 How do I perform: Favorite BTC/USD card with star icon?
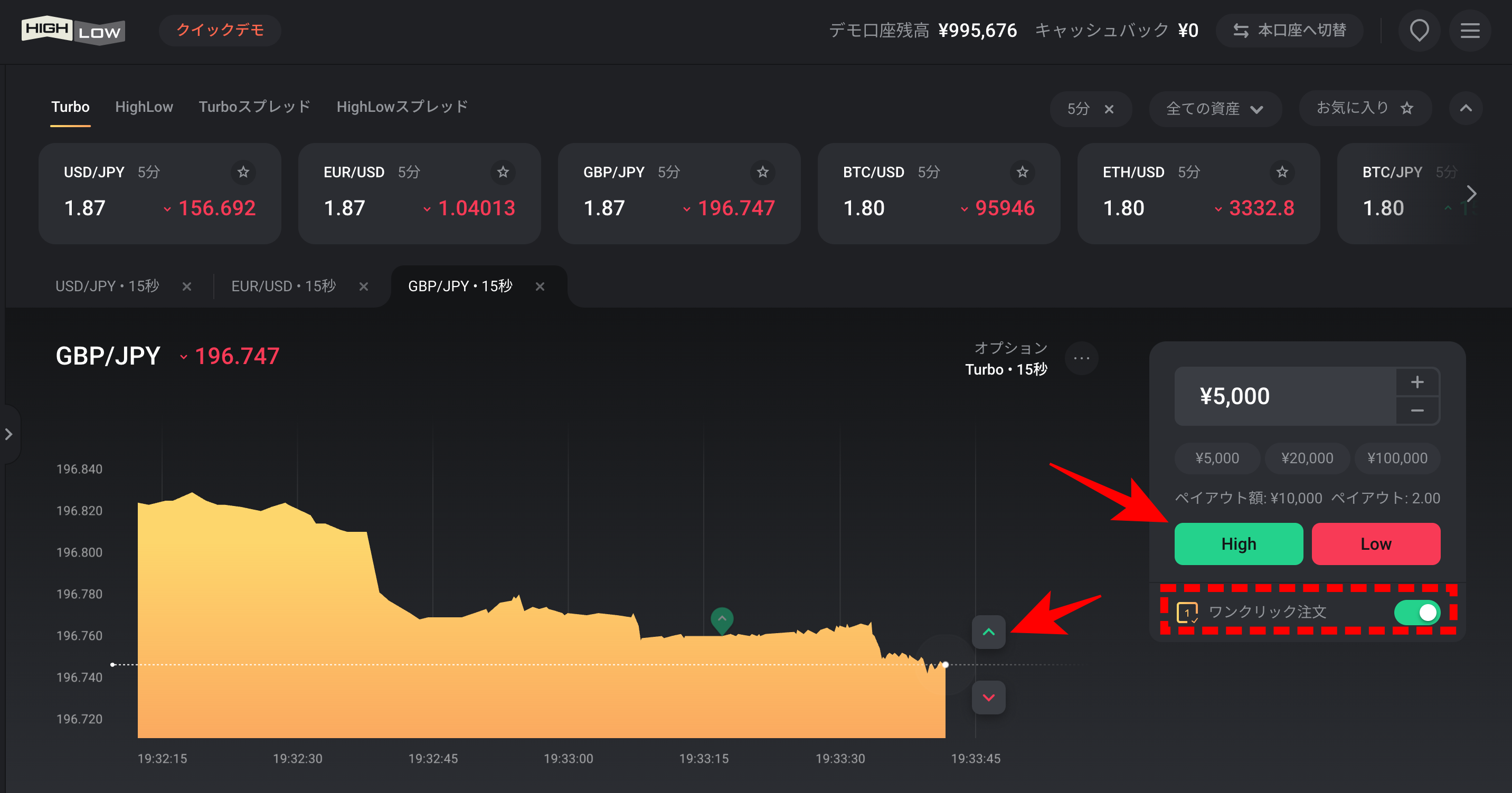point(1023,172)
